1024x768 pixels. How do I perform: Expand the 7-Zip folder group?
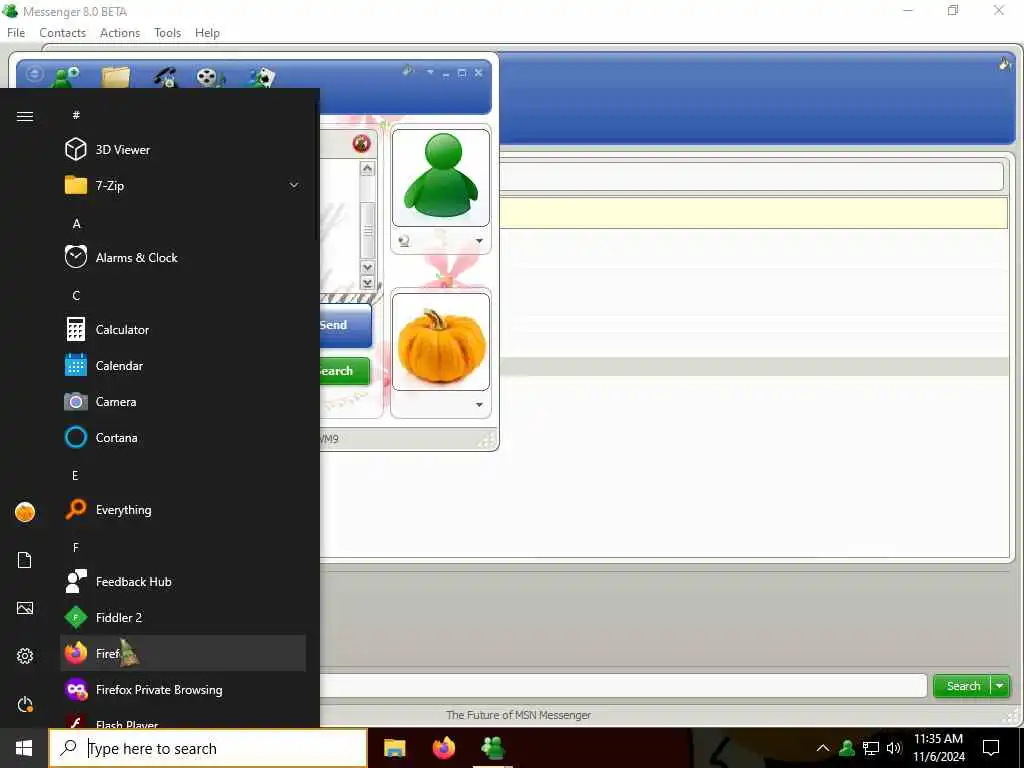[294, 185]
